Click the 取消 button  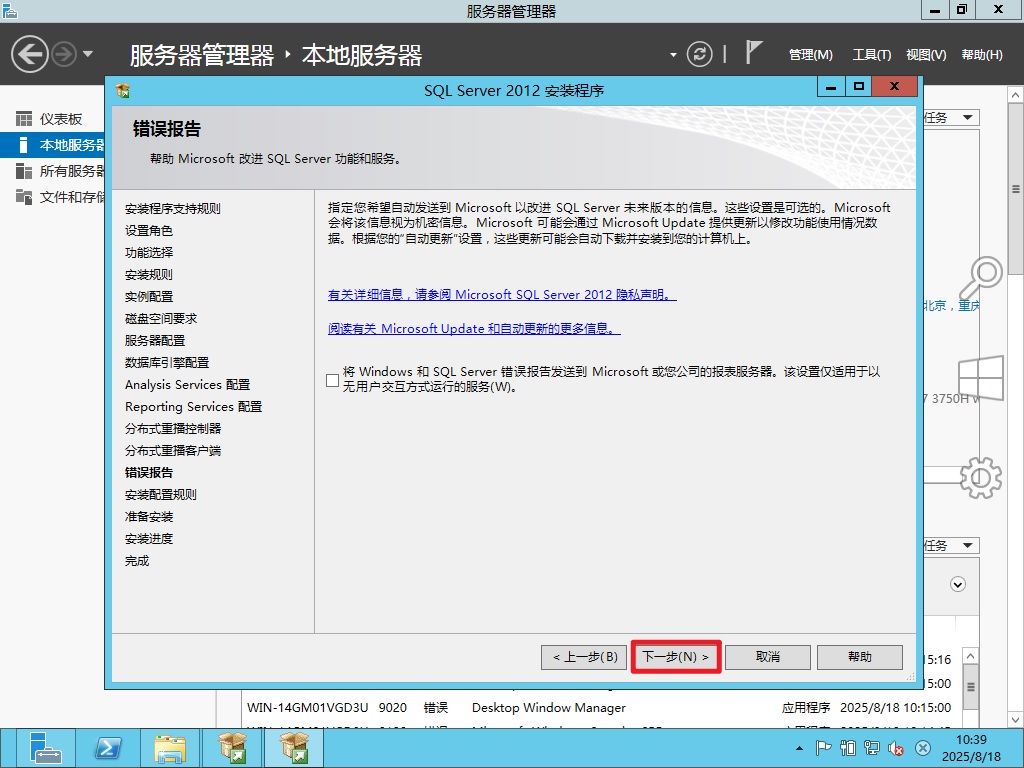tap(768, 657)
